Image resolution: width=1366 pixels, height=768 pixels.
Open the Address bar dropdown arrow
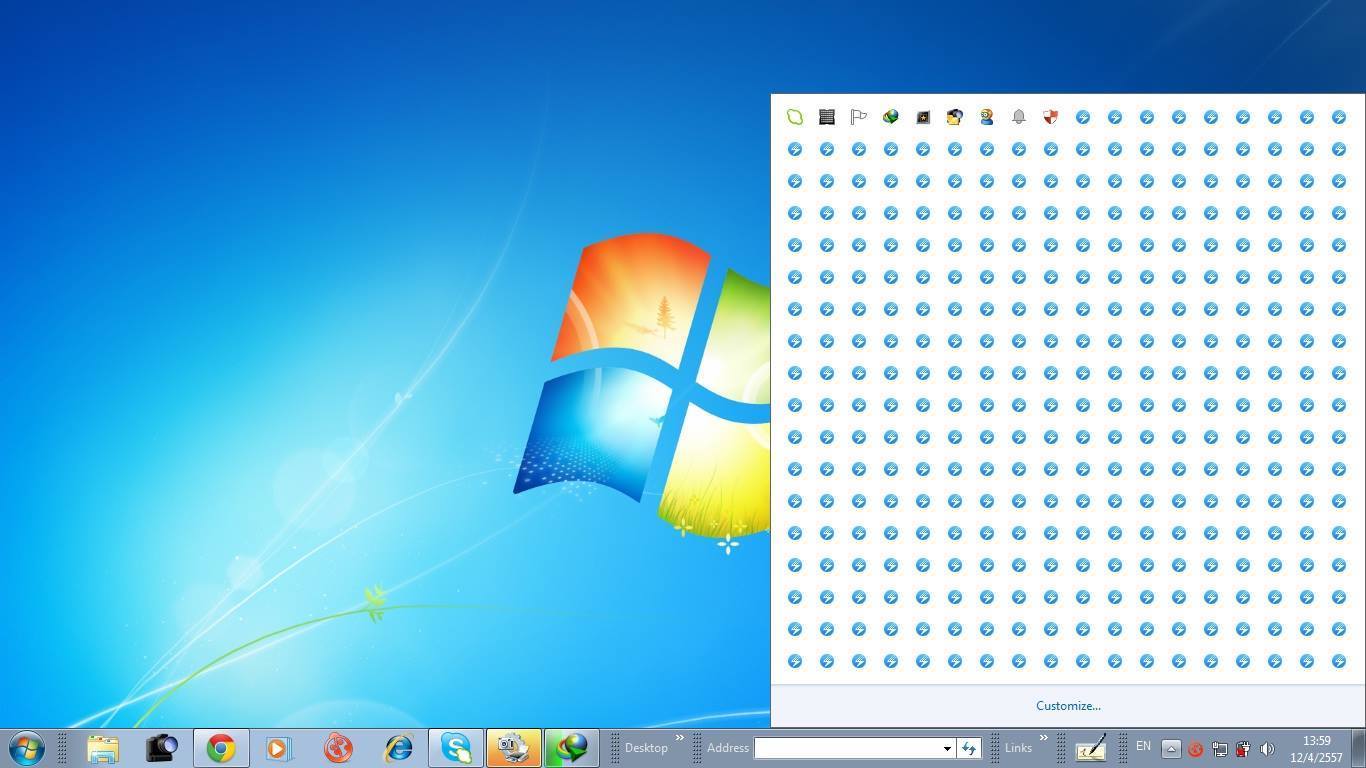[946, 748]
